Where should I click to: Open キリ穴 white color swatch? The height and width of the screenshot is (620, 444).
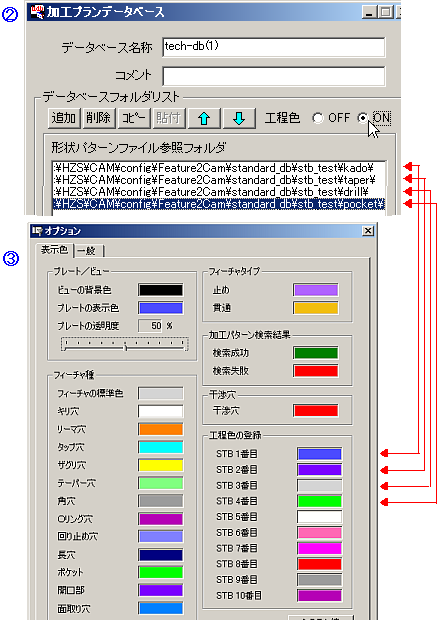click(161, 411)
